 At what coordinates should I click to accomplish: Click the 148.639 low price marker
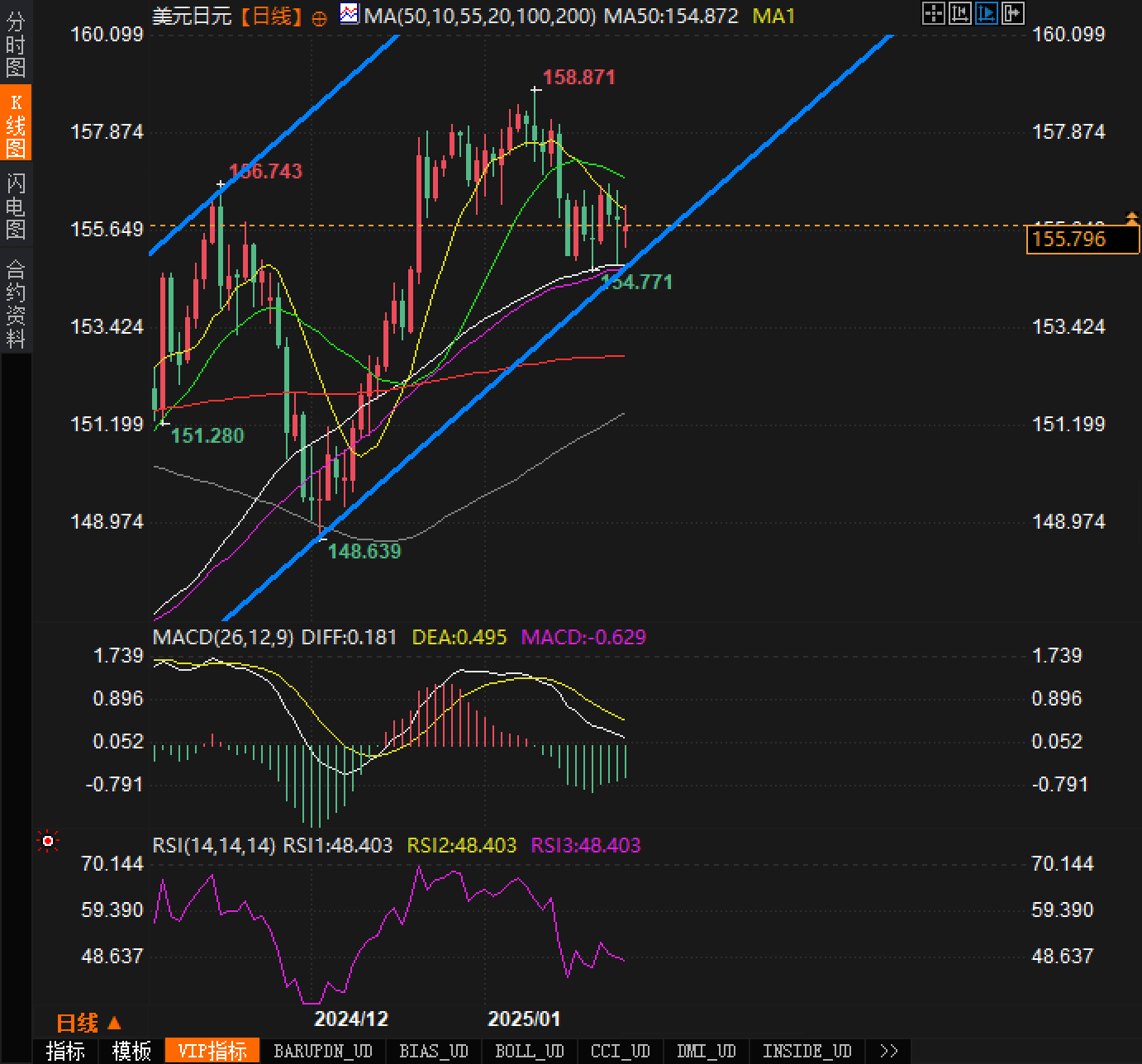364,551
